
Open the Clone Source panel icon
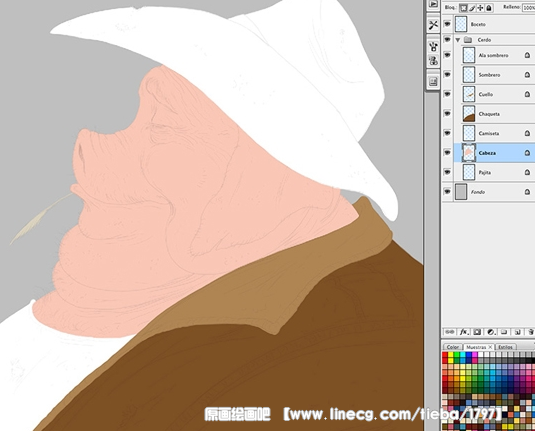pyautogui.click(x=433, y=61)
